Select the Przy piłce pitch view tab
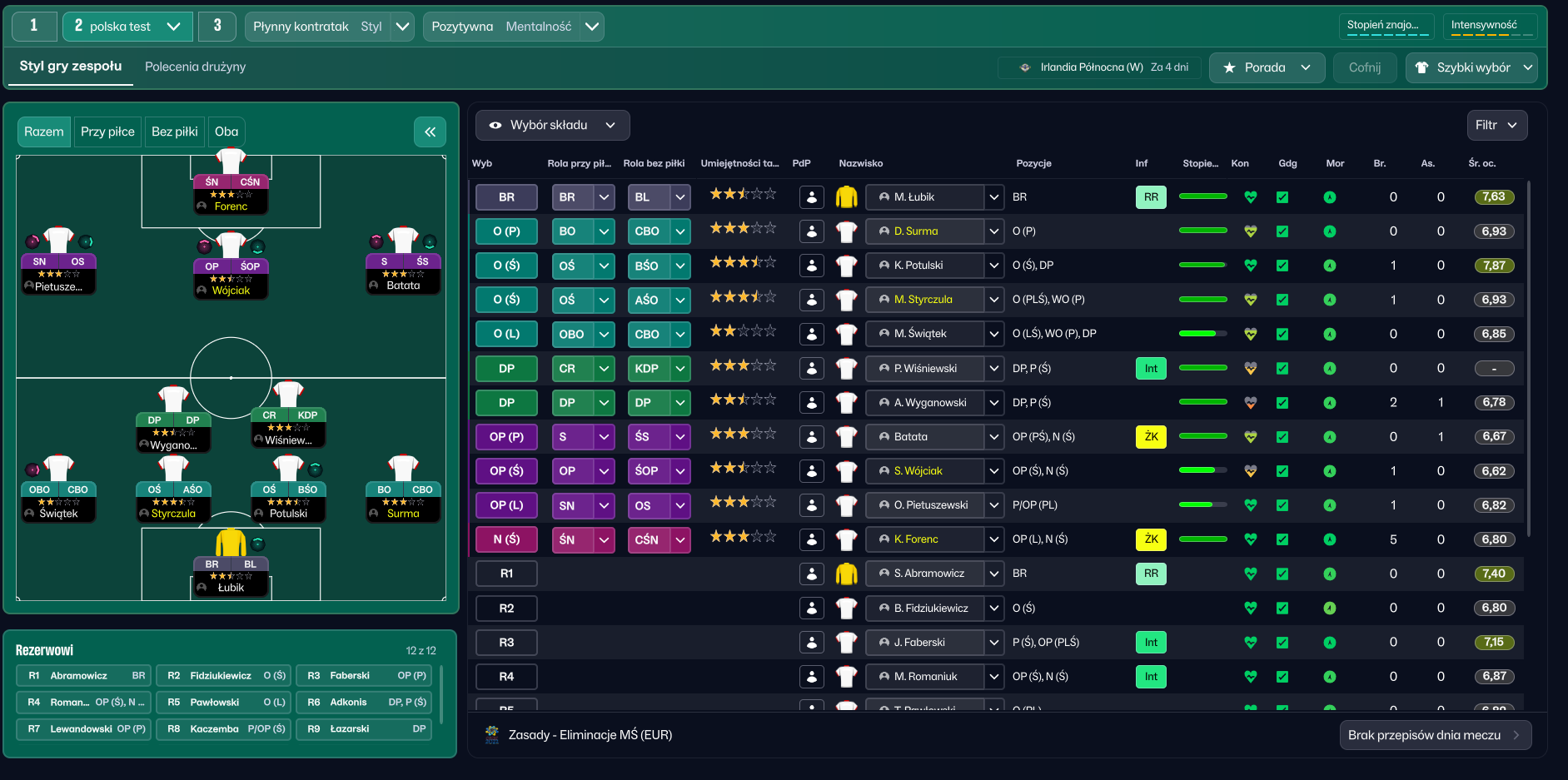The width and height of the screenshot is (1568, 780). coord(107,132)
